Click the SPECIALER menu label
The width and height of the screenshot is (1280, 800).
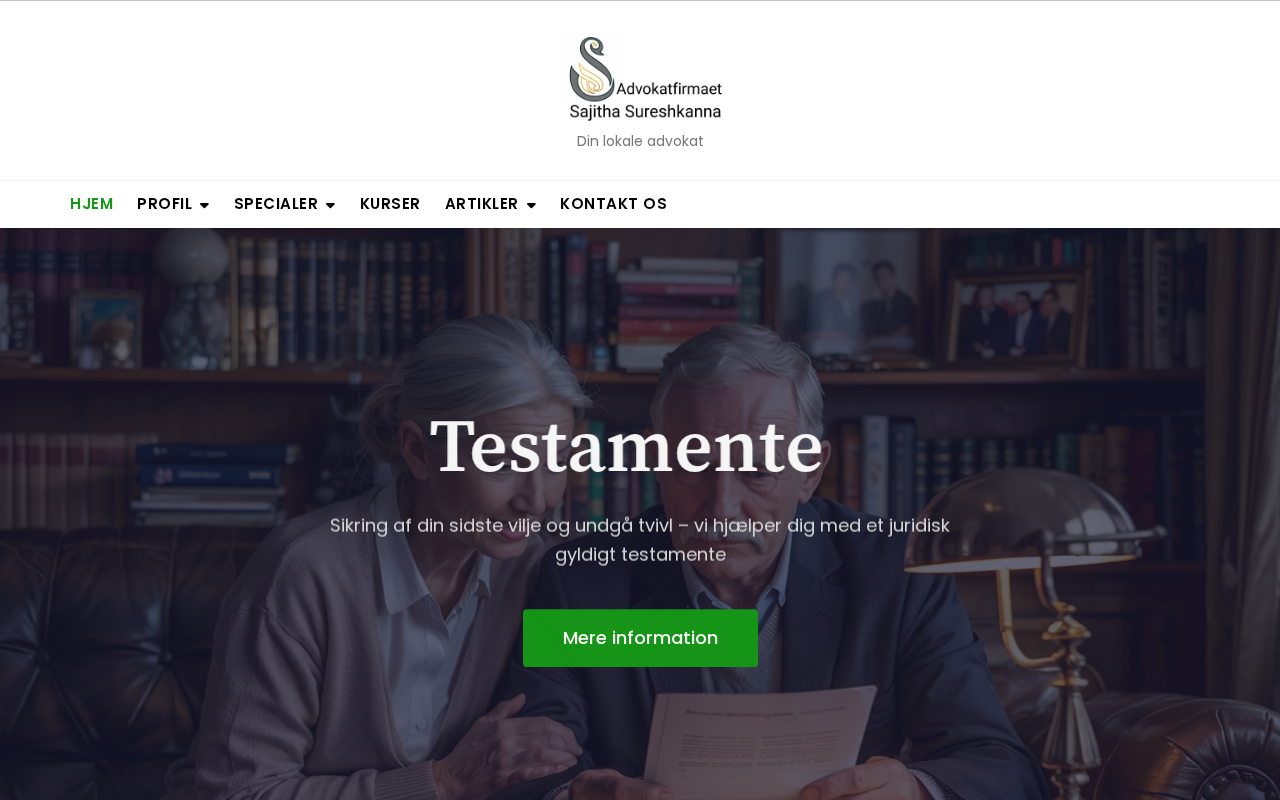[276, 204]
